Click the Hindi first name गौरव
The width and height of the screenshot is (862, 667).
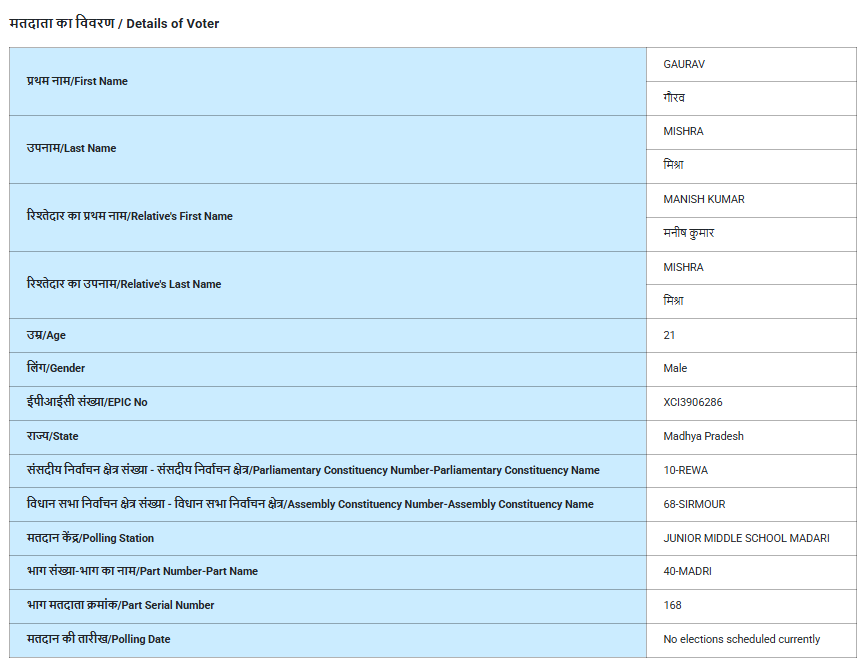point(674,98)
